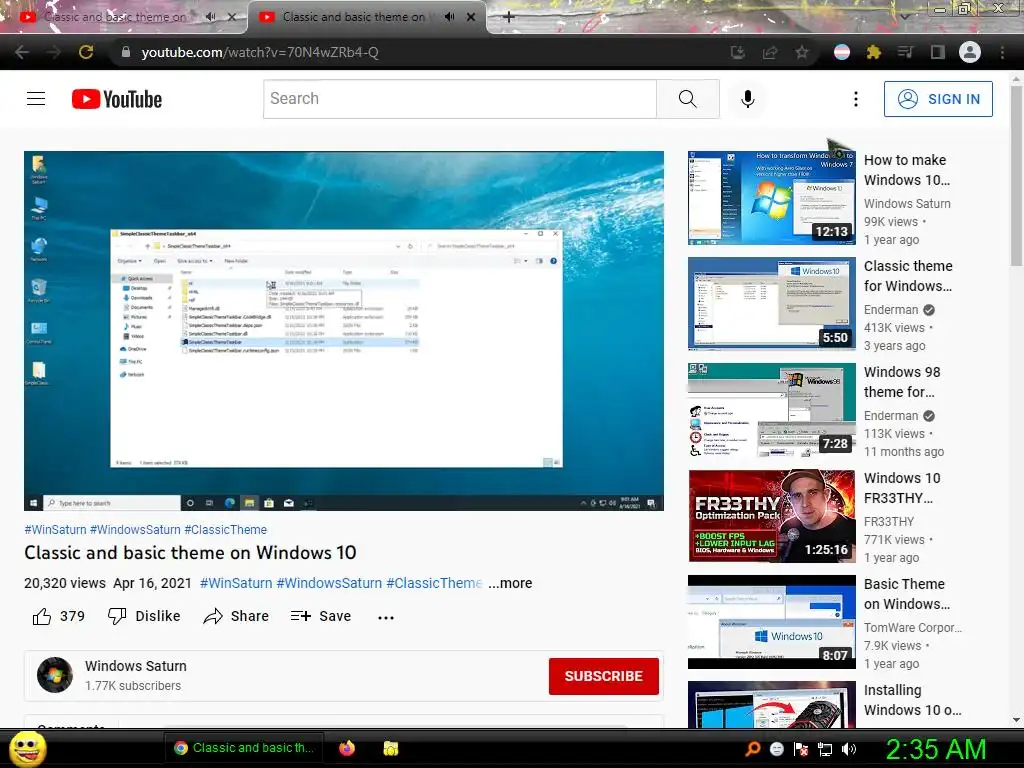This screenshot has height=768, width=1024.
Task: Open Basic Theme on Windows thumbnail
Action: coord(771,622)
